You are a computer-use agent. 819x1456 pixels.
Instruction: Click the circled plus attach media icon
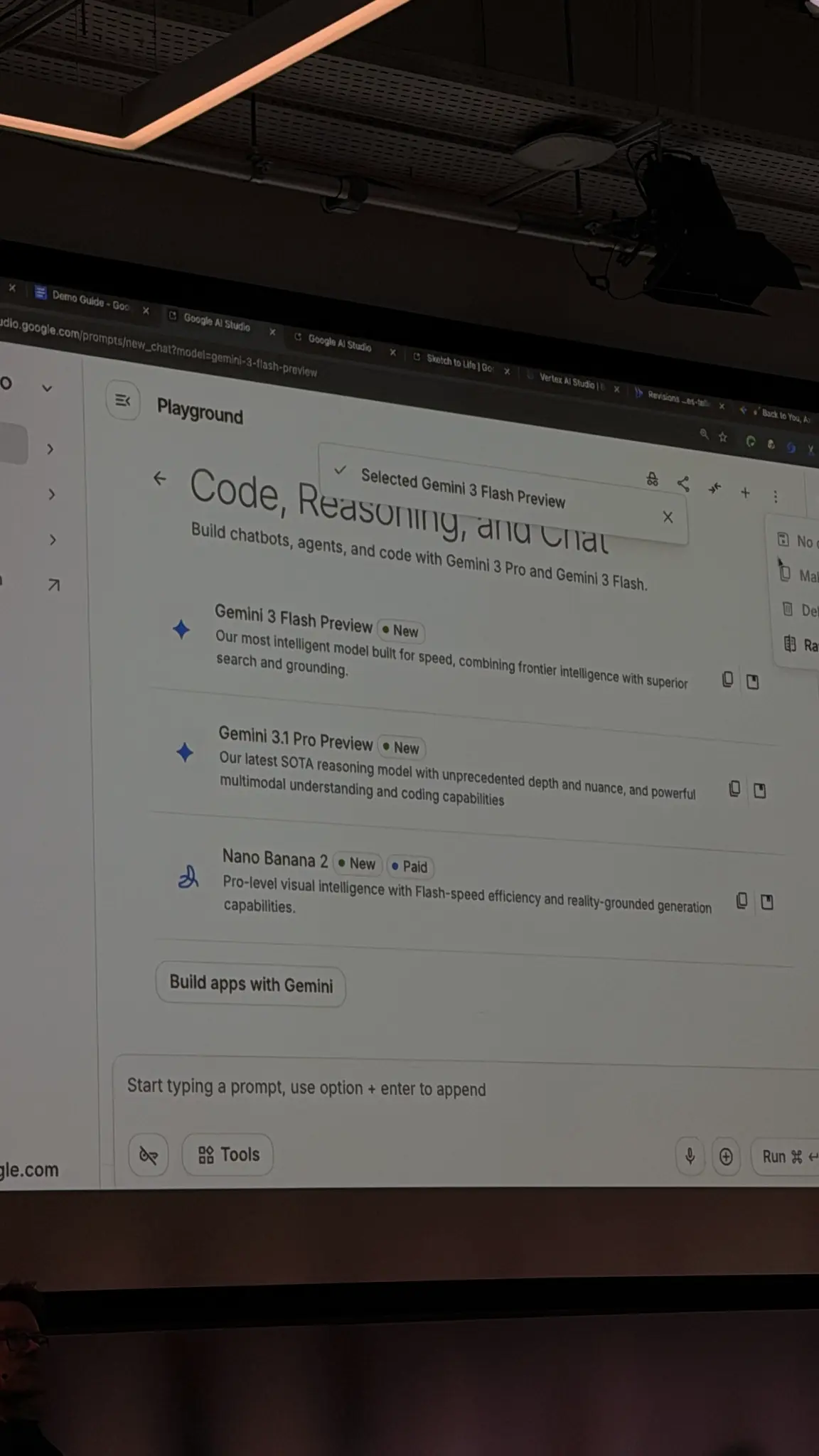coord(726,1157)
